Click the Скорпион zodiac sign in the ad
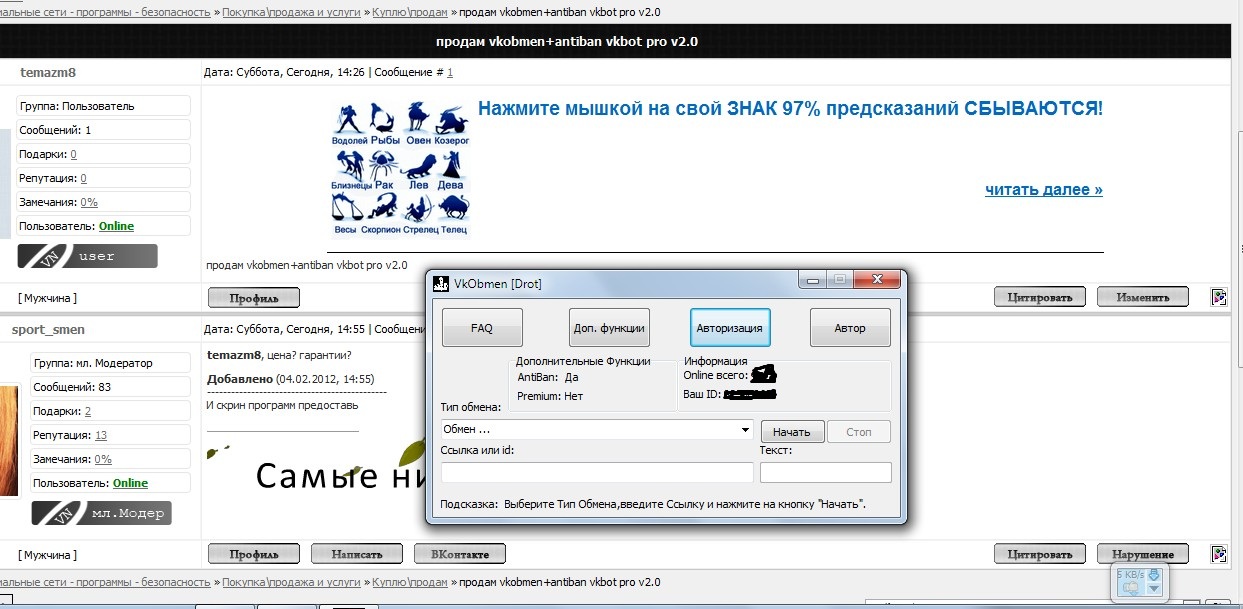The width and height of the screenshot is (1243, 609). [x=383, y=214]
